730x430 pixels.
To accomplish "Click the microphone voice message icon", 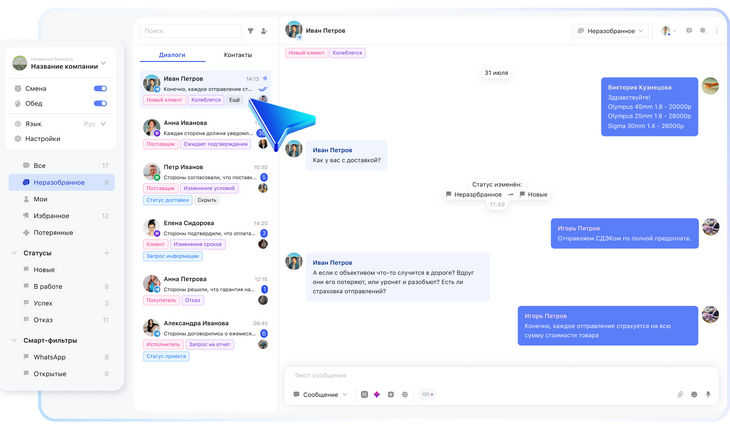I will coord(708,394).
